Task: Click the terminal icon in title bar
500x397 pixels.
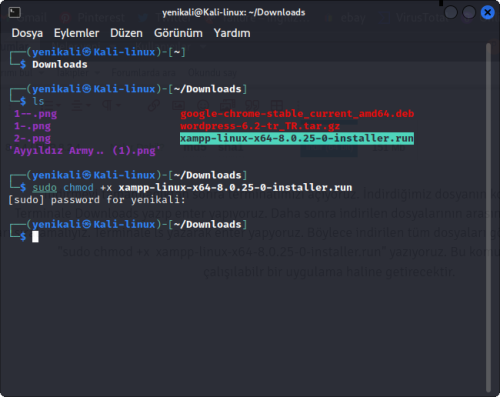Action: tap(14, 13)
